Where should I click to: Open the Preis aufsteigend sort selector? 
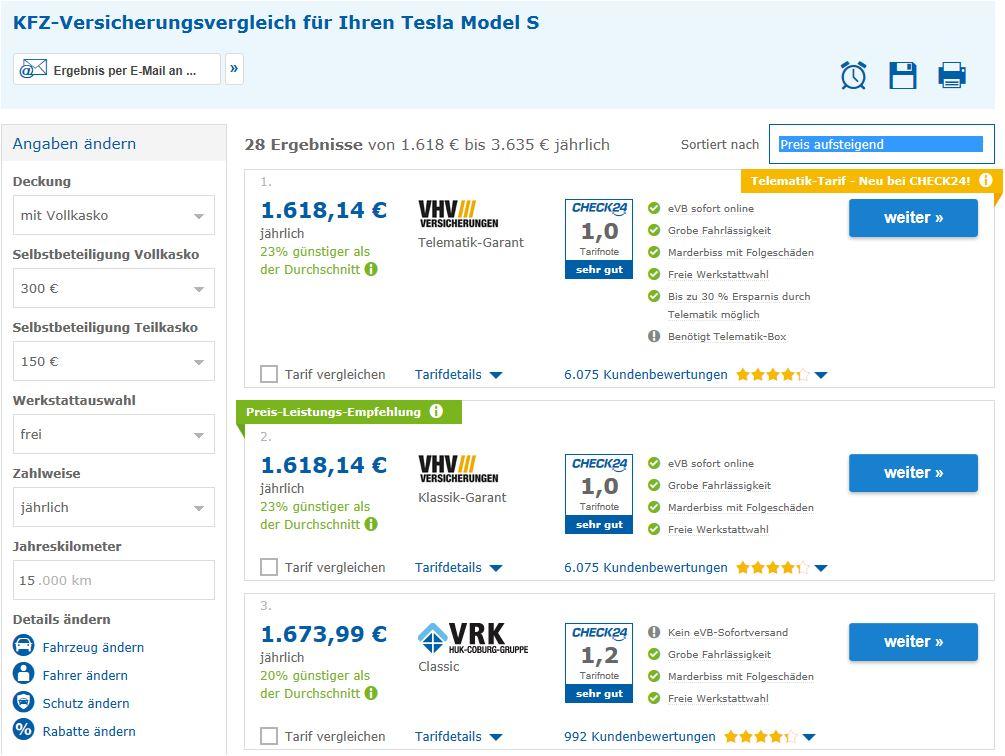[x=881, y=144]
